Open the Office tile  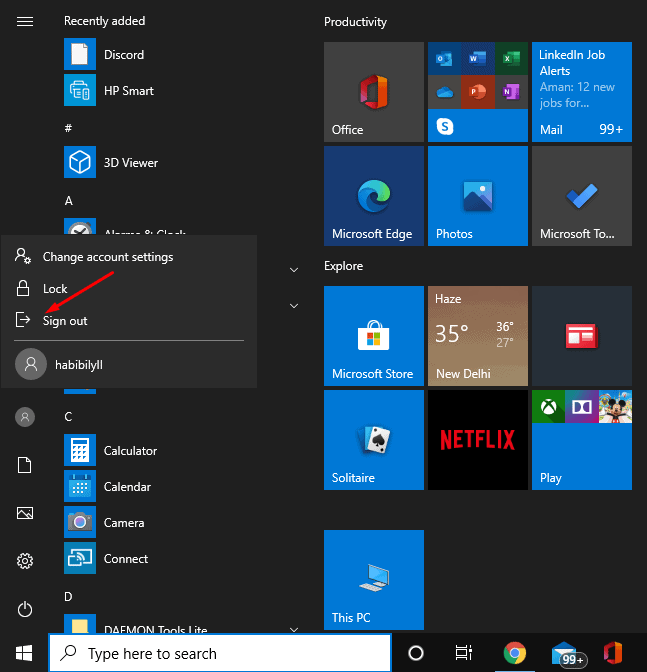coord(374,92)
